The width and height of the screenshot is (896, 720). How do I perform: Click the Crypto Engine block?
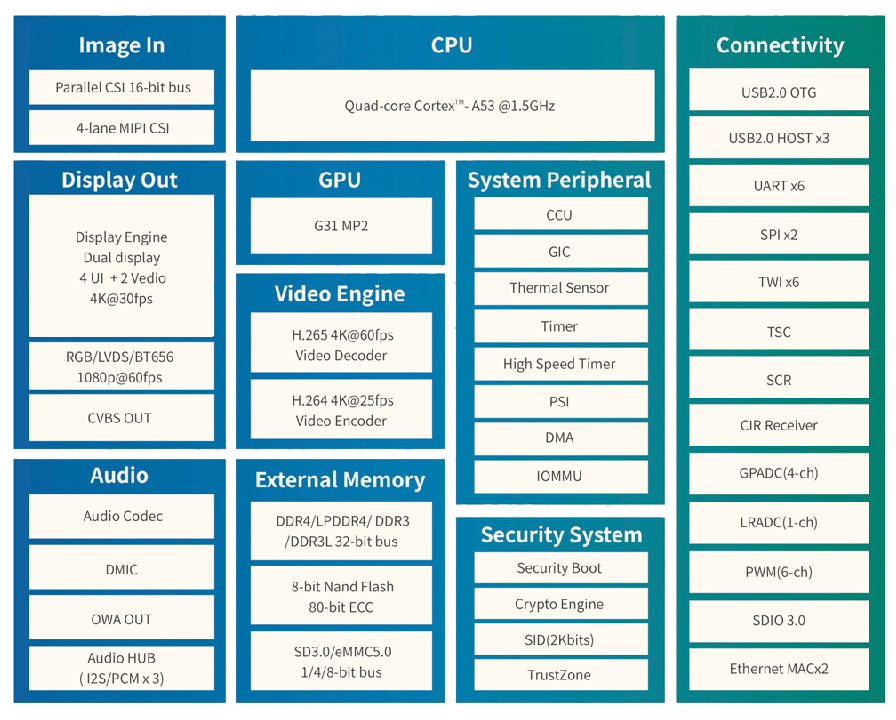tap(560, 604)
